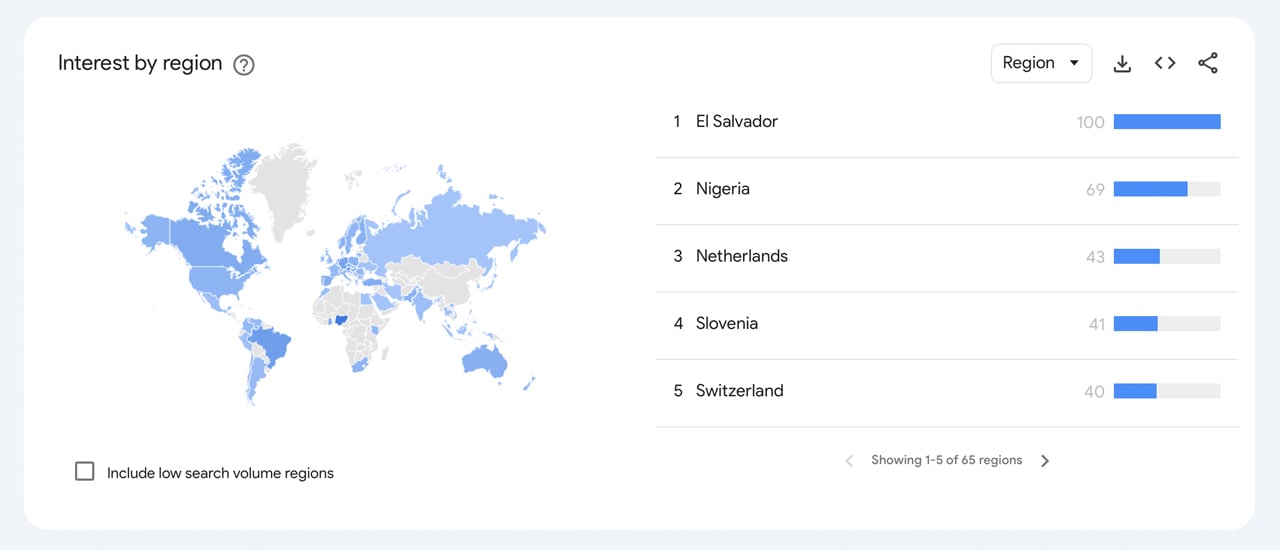Open the help icon beside Interest by region
Screen dimensions: 1280x550
(x=244, y=65)
